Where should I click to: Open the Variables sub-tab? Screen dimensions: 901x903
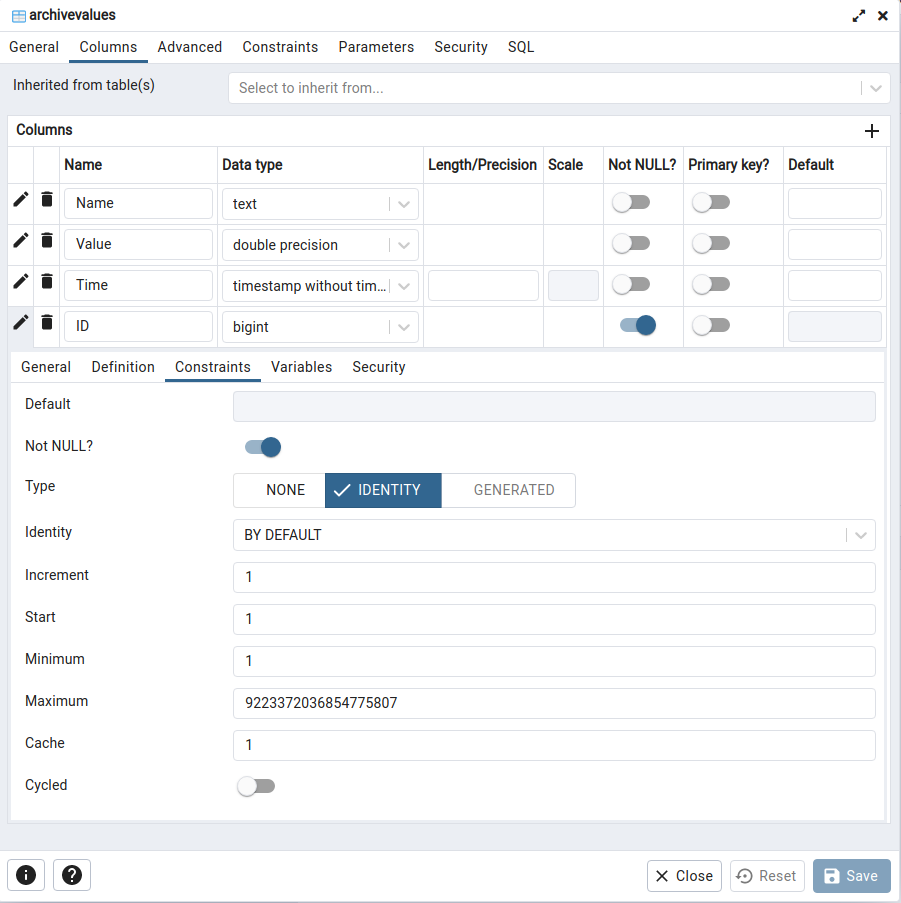click(x=301, y=367)
